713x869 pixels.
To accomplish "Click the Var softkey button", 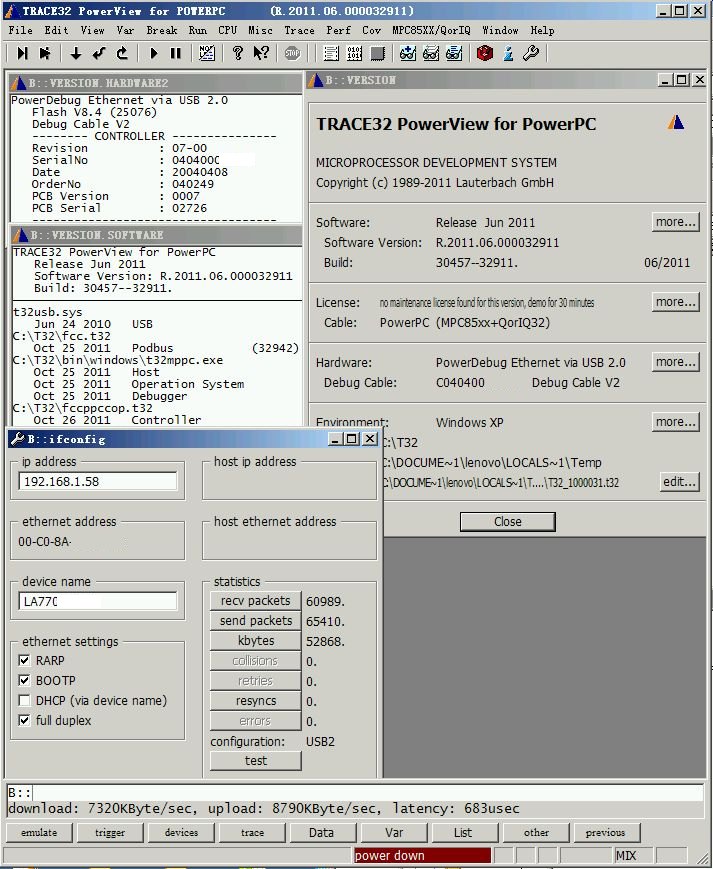I will coord(394,832).
